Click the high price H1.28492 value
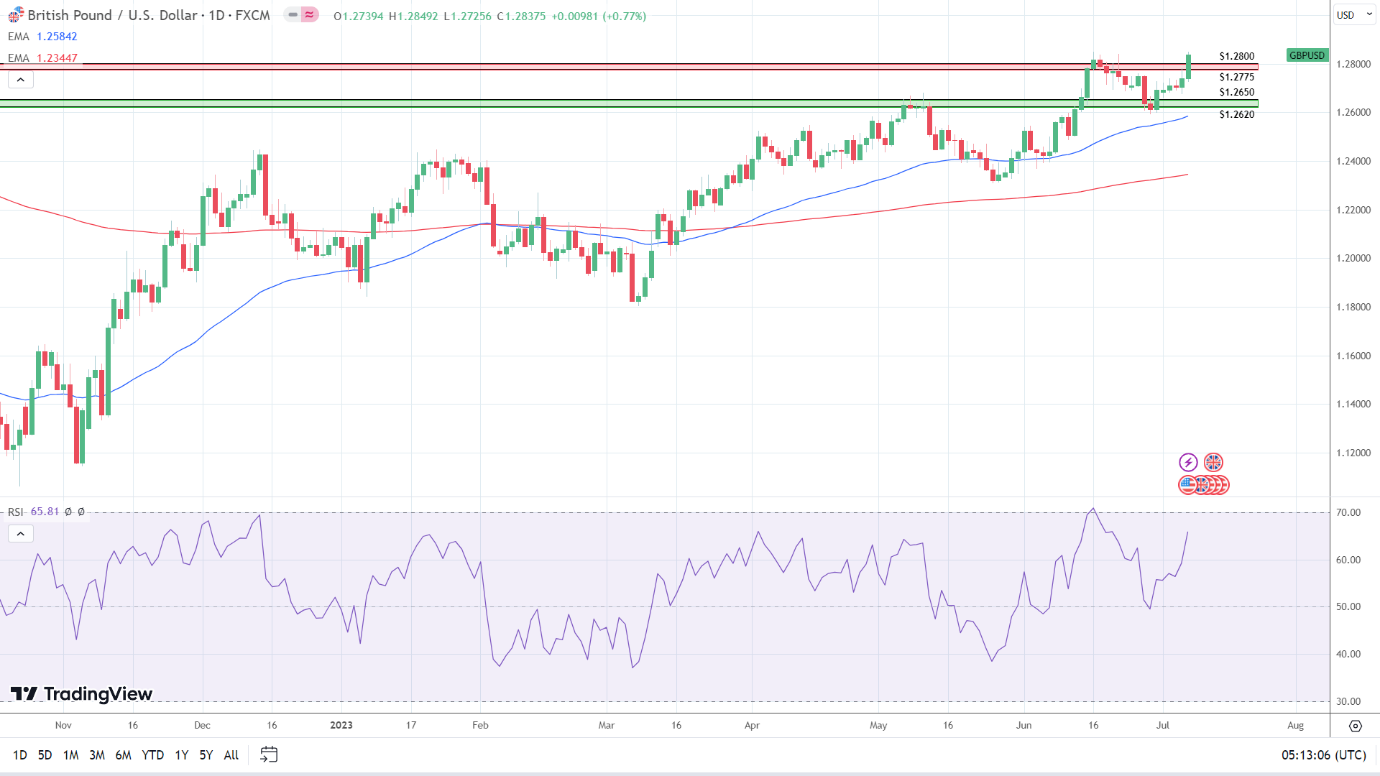 click(414, 16)
